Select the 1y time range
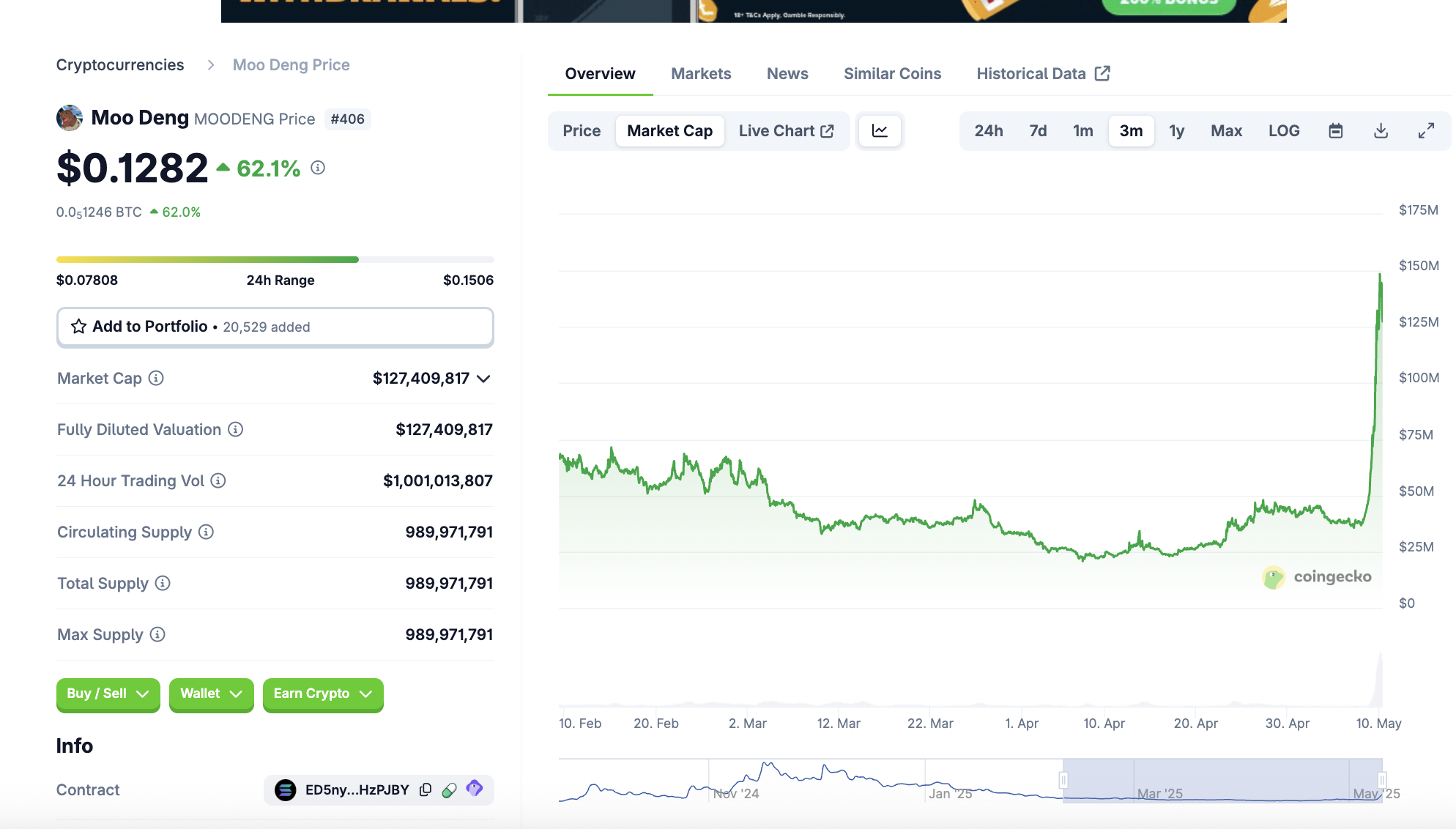The height and width of the screenshot is (829, 1456). 1176,131
